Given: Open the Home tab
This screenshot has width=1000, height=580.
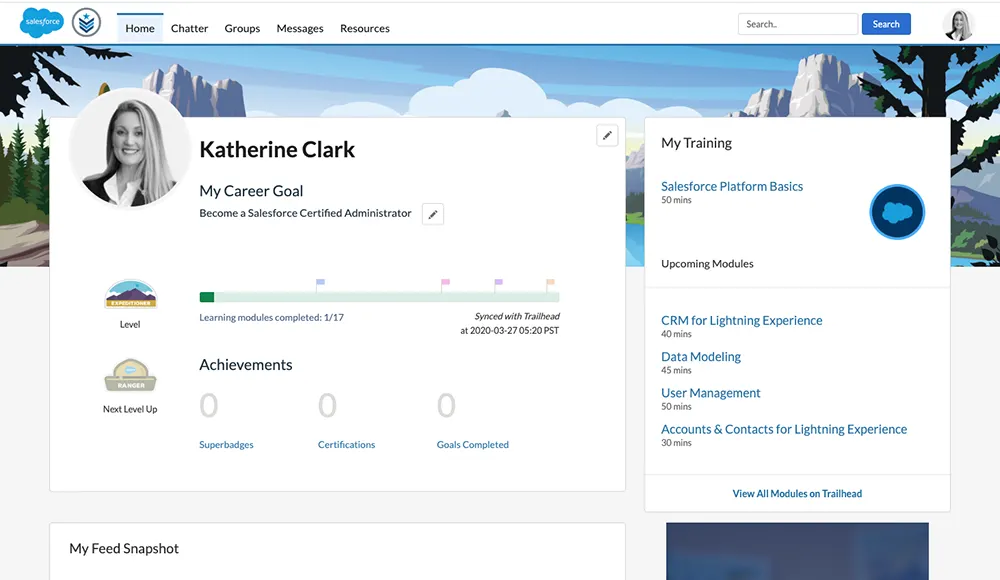Looking at the screenshot, I should point(140,28).
